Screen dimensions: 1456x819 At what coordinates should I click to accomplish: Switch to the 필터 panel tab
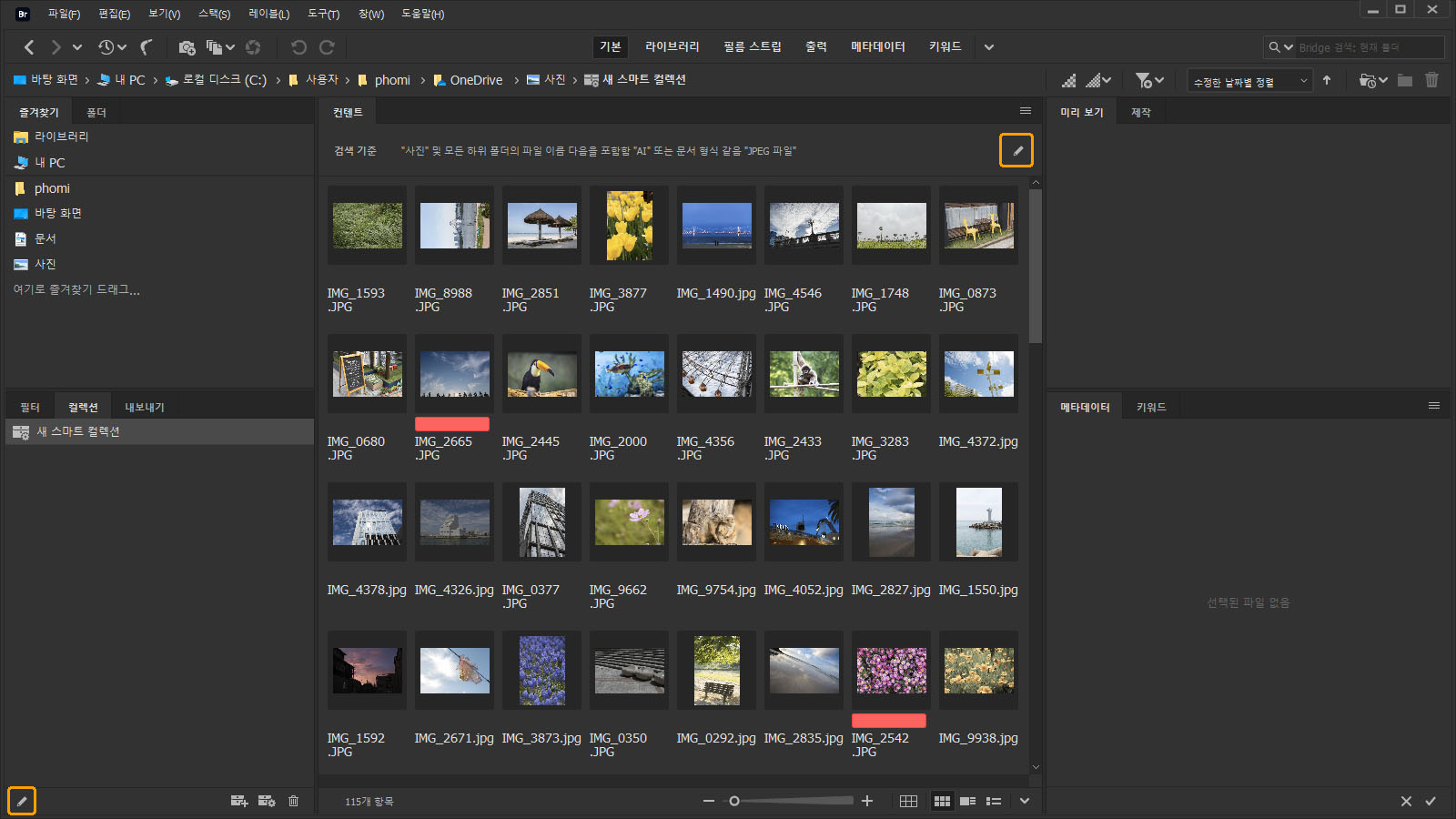[30, 407]
